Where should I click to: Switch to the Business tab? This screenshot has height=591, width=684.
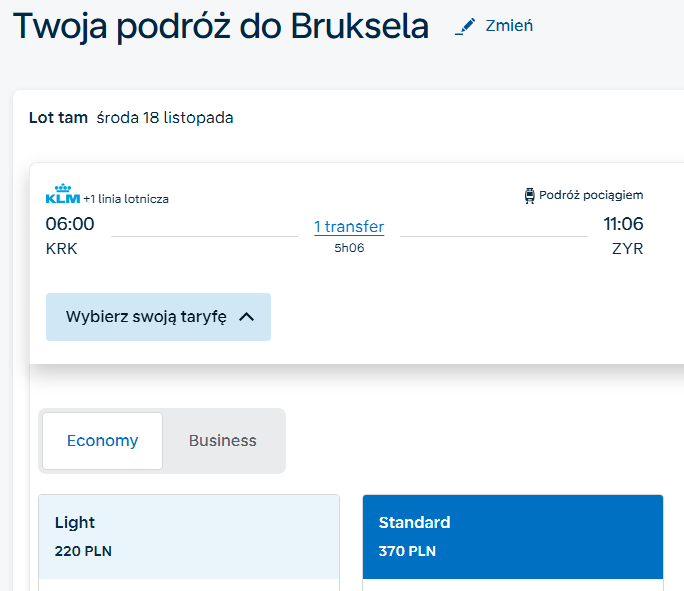[x=222, y=441]
